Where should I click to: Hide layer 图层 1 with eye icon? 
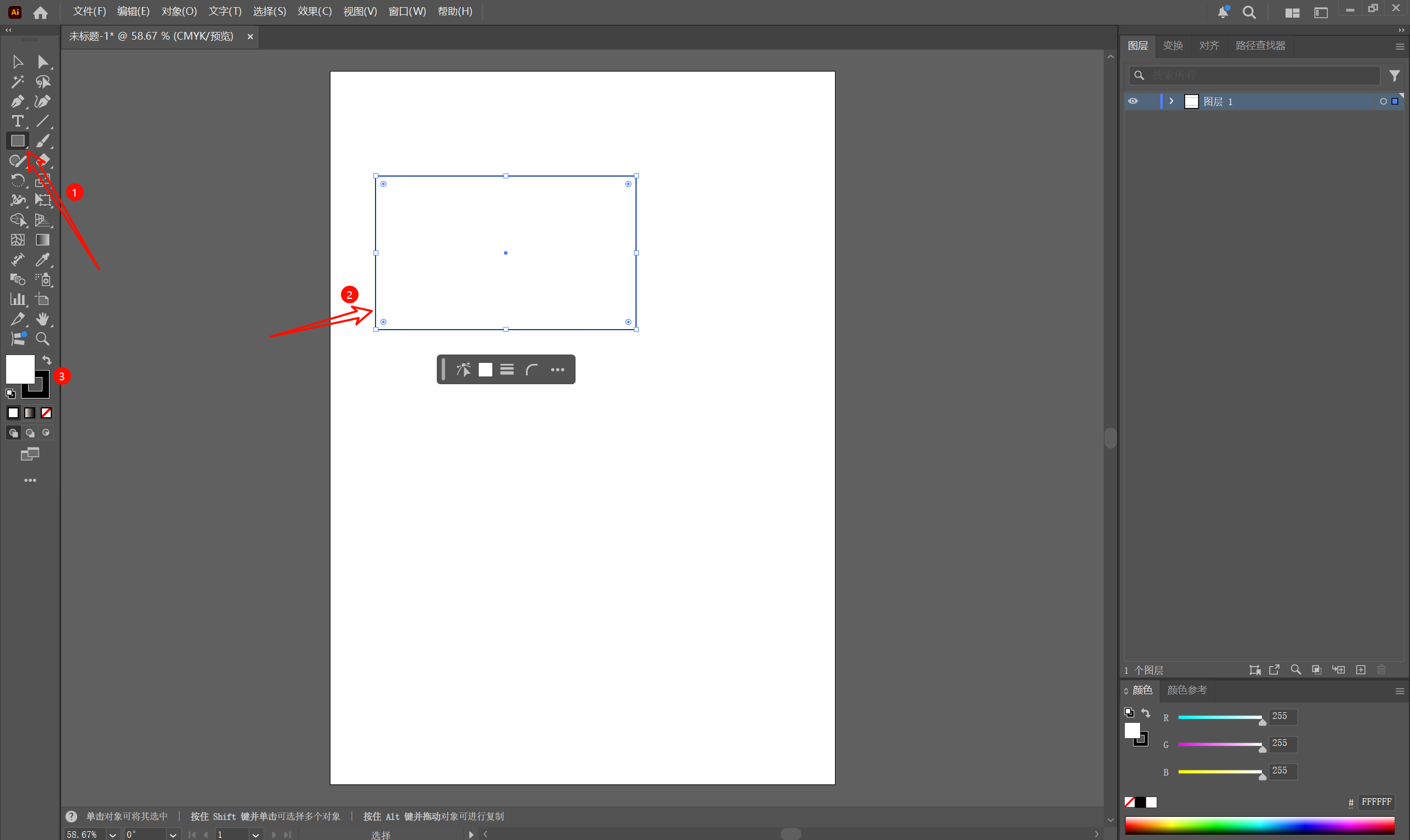tap(1132, 101)
